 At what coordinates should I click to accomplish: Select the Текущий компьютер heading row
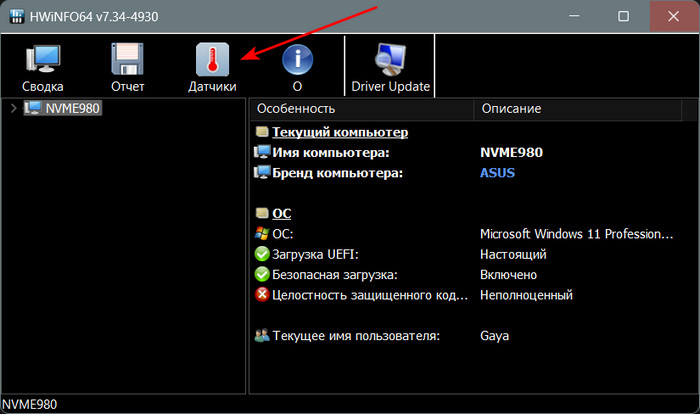tap(340, 132)
